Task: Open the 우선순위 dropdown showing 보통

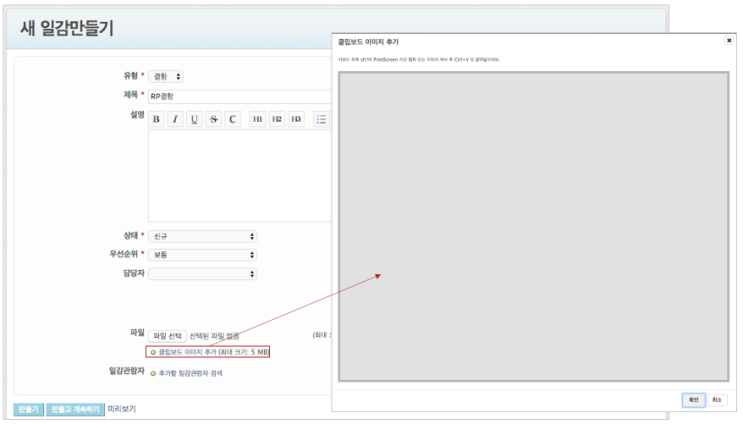Action: 203,255
